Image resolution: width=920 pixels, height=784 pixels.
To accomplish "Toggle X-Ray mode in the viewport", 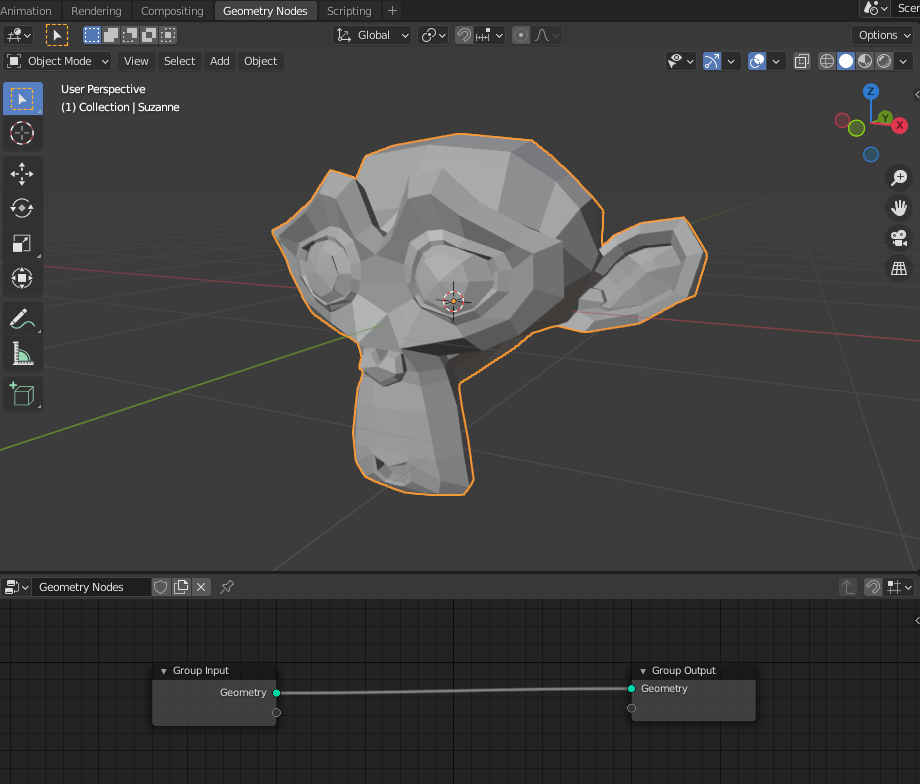I will 801,61.
